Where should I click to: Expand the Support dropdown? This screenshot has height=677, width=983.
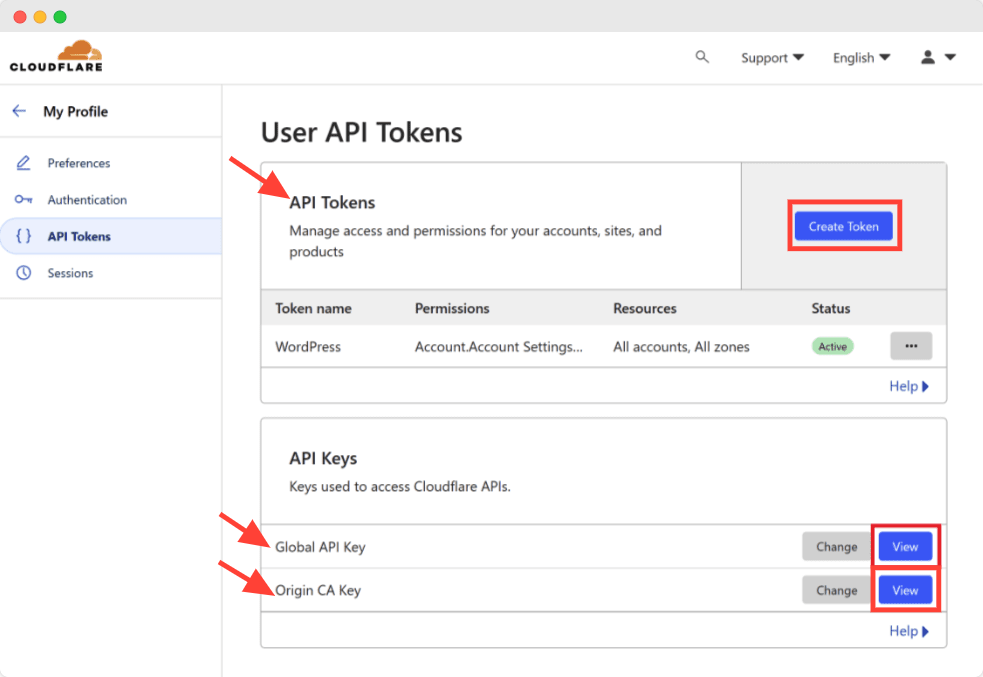(772, 57)
